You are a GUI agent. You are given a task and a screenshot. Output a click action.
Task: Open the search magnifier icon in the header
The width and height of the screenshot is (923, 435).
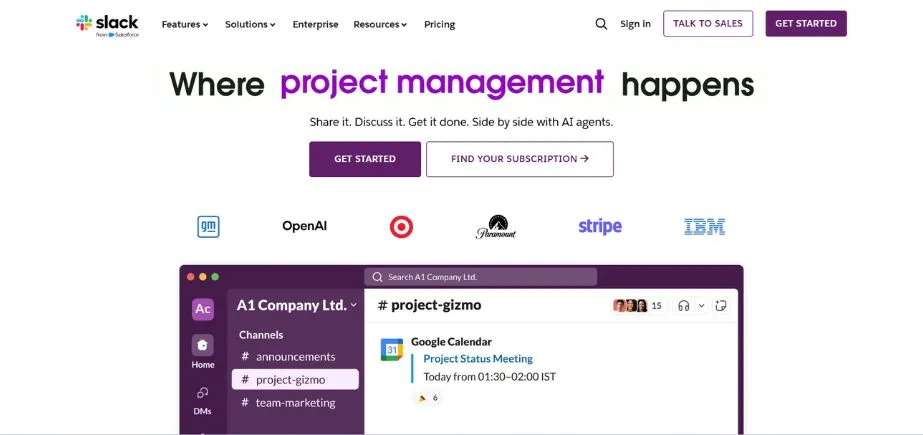pos(601,24)
